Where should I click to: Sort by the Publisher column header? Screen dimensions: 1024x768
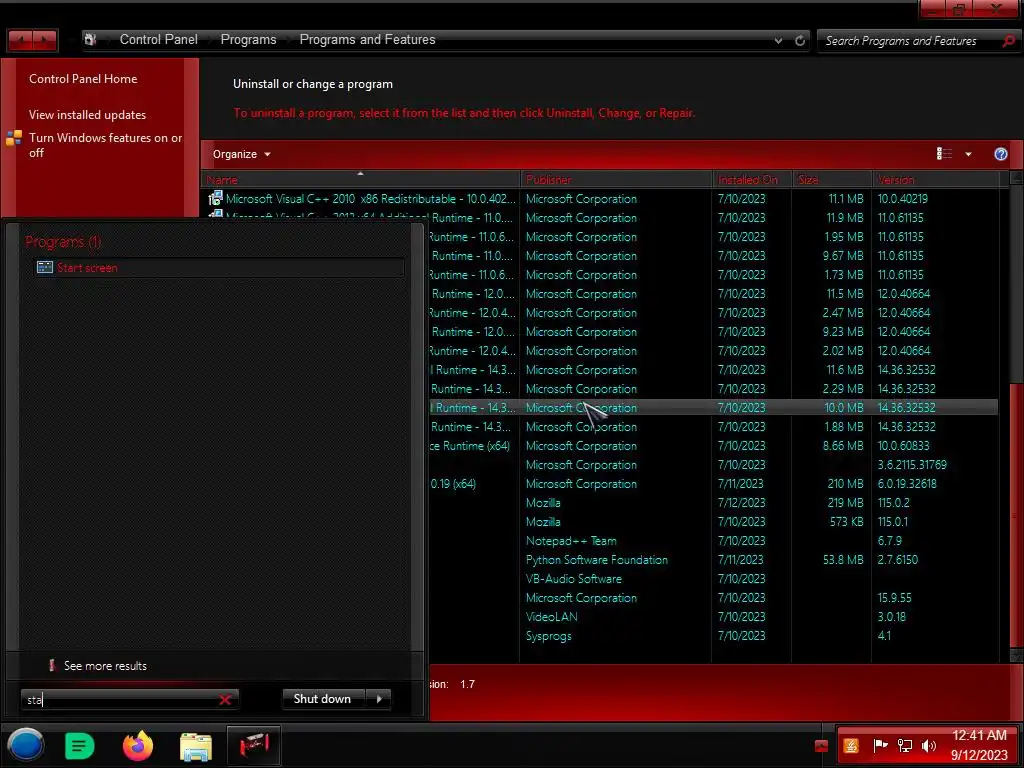pos(616,179)
